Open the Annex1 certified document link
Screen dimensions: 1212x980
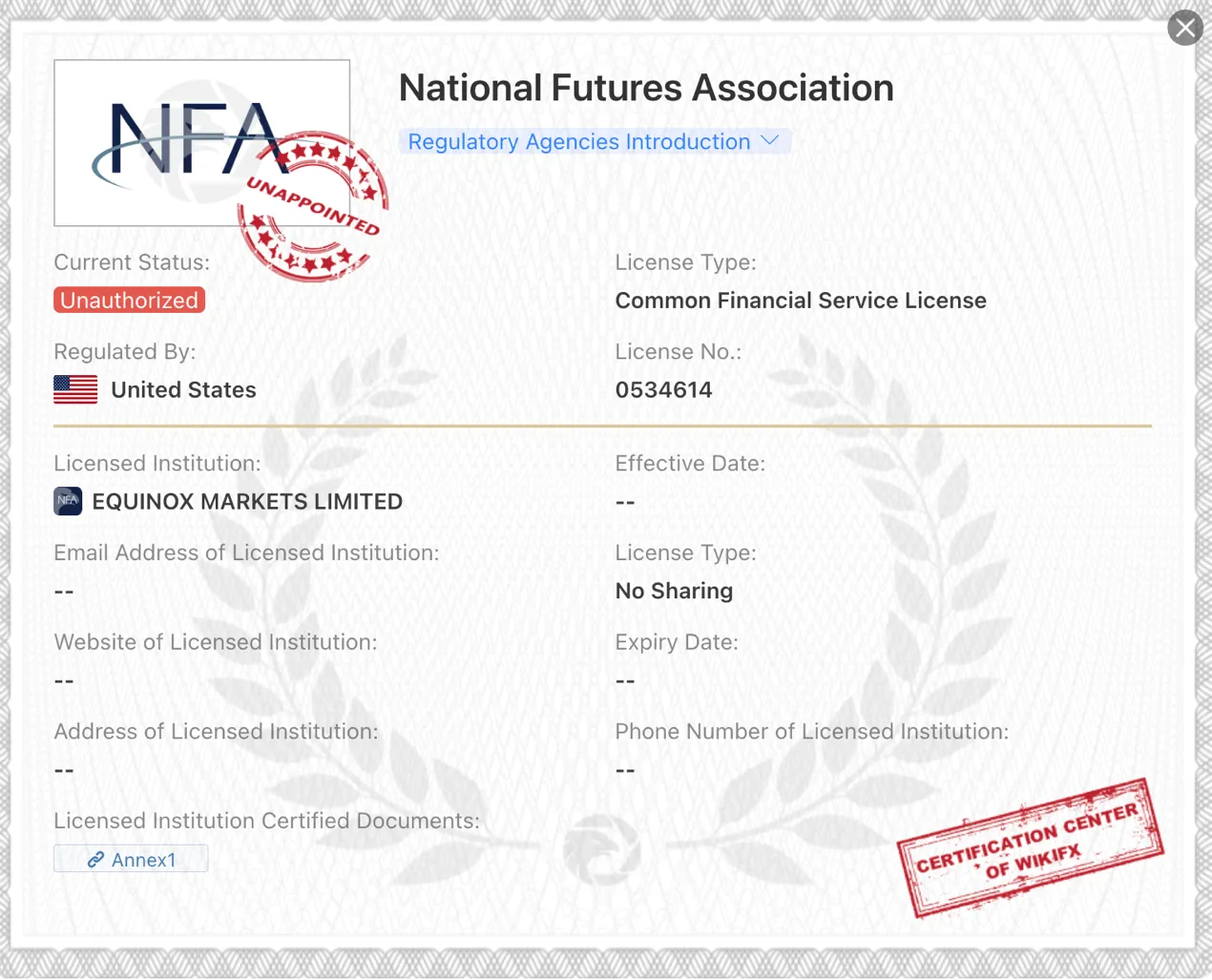131,859
